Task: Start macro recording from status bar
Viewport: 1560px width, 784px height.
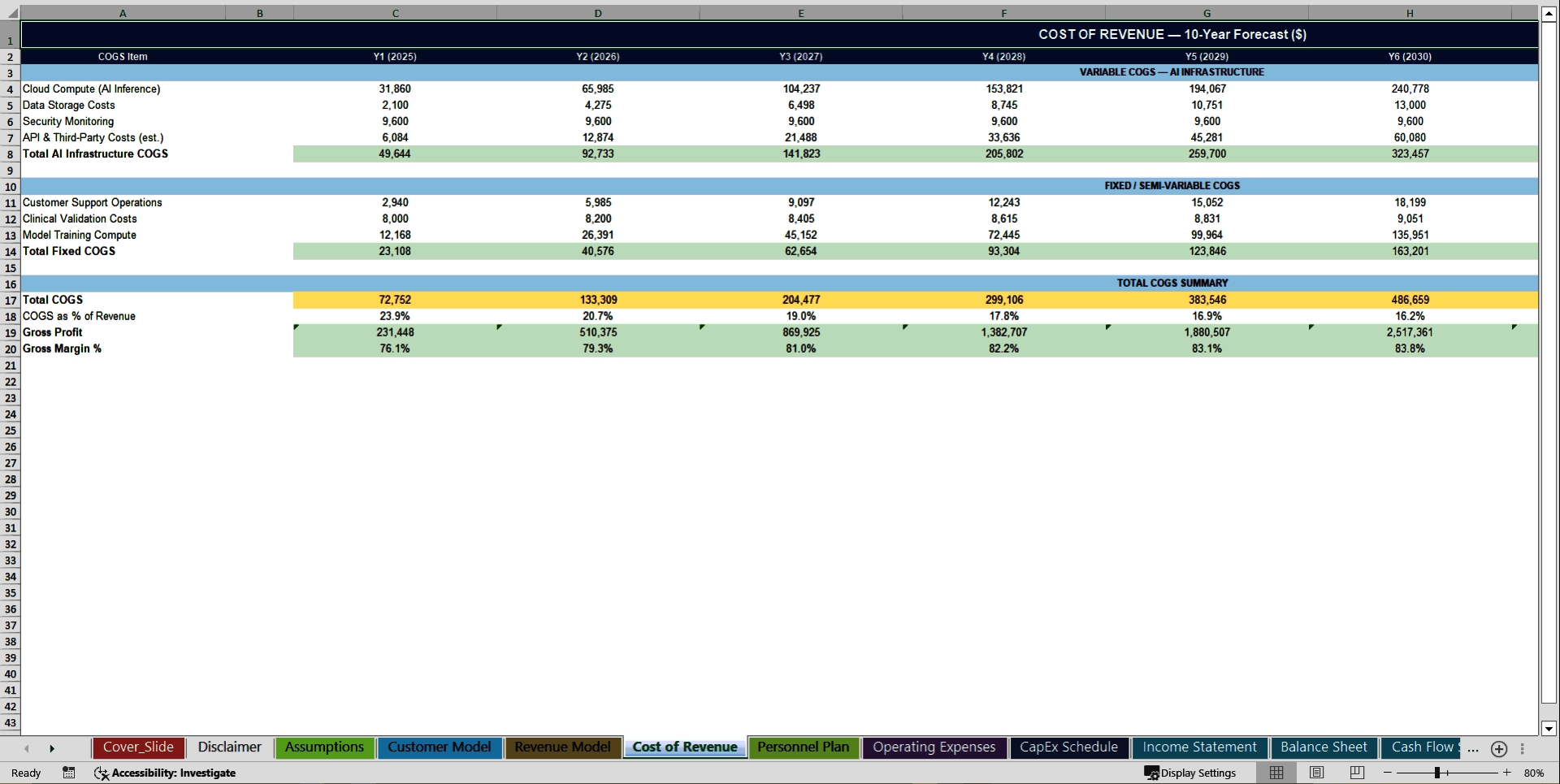Action: tap(68, 773)
